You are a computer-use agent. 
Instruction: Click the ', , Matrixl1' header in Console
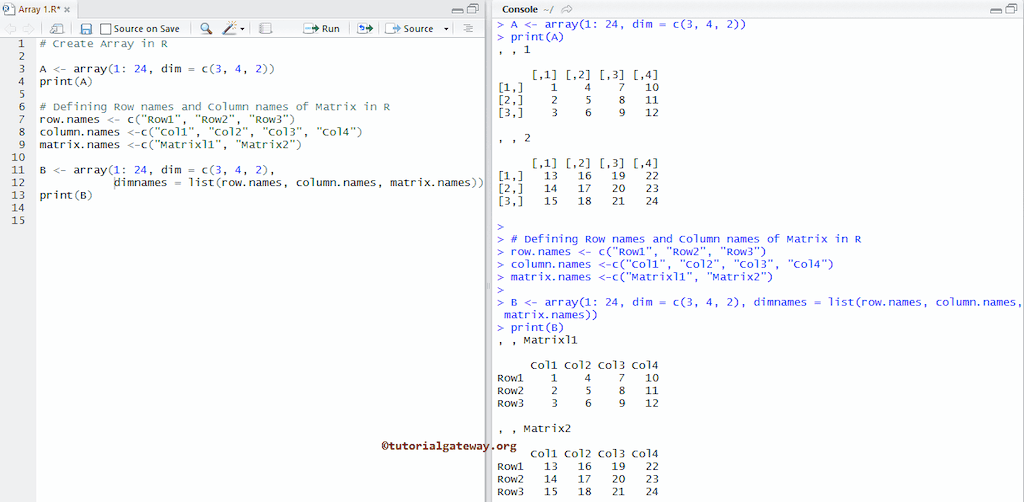click(x=537, y=340)
